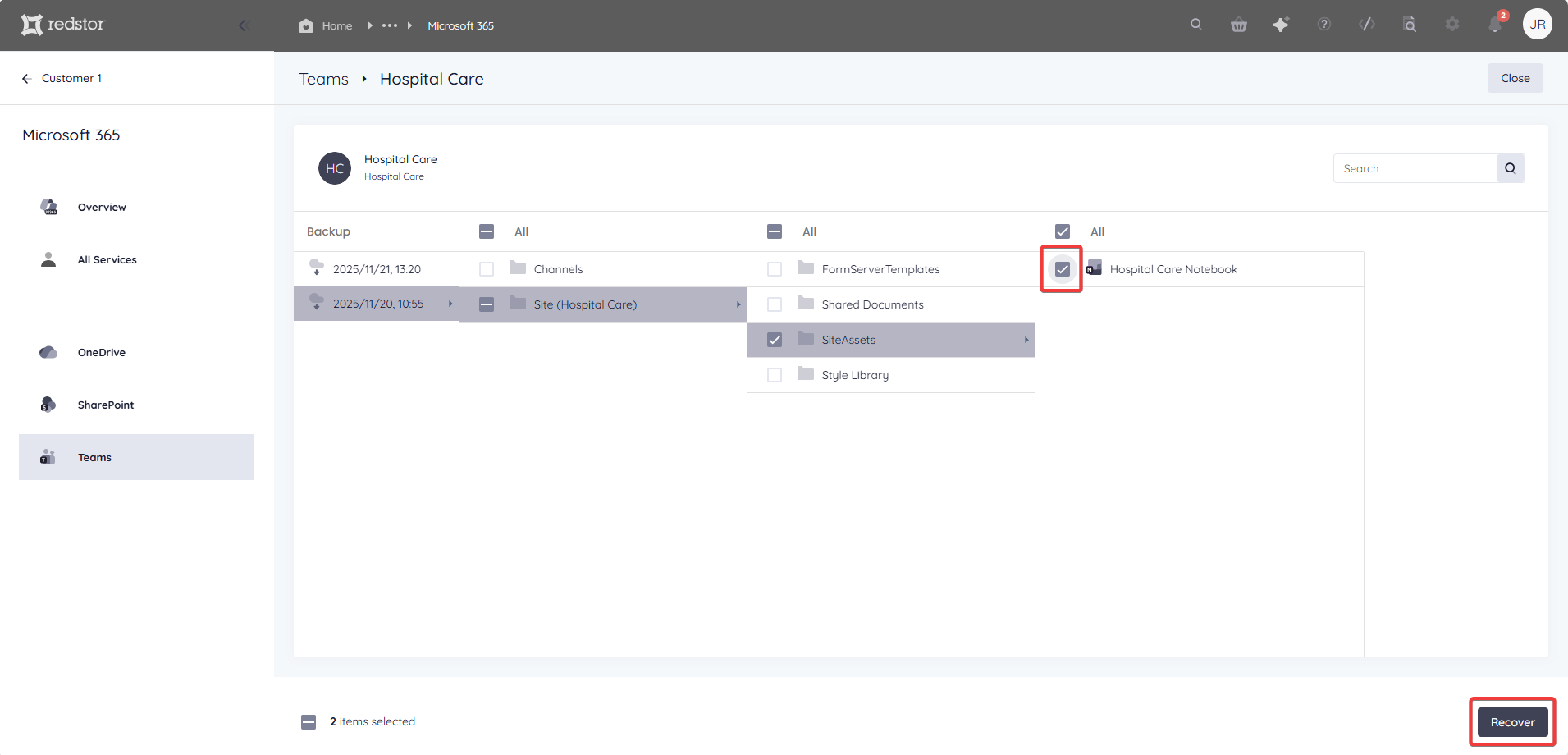Click Customer 1 back link

pyautogui.click(x=71, y=78)
